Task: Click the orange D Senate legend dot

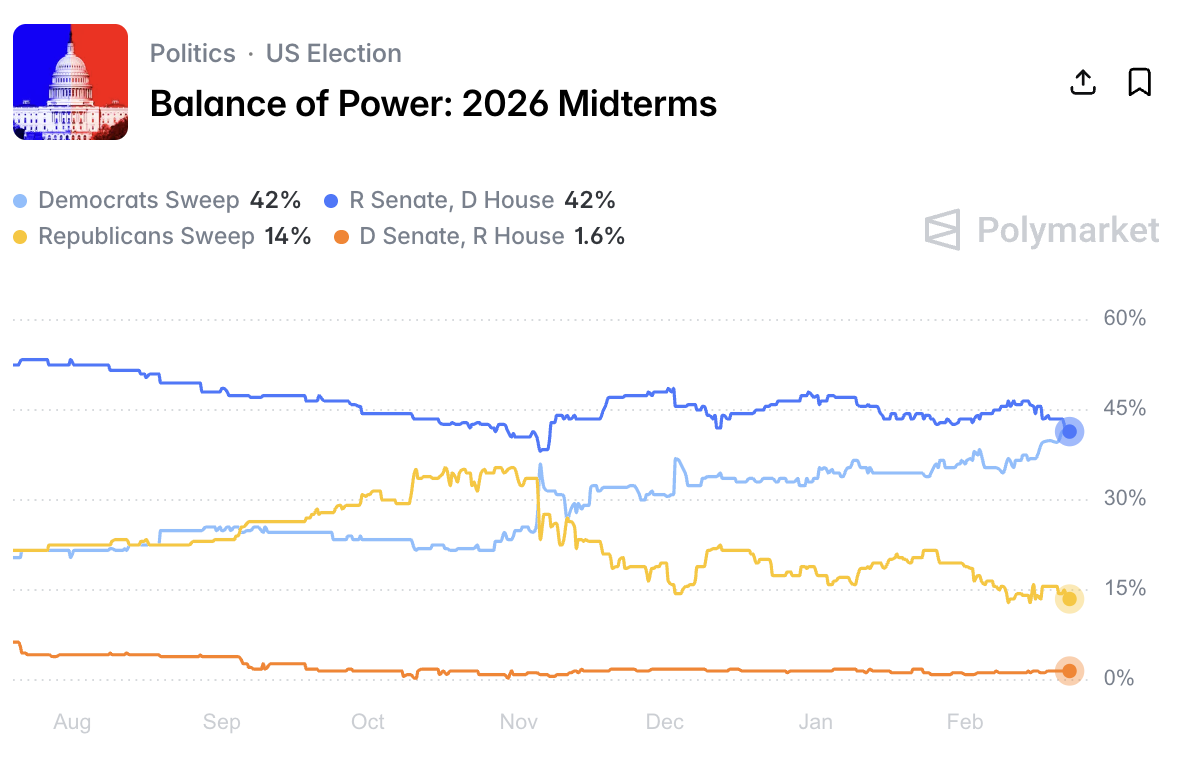Action: (x=342, y=237)
